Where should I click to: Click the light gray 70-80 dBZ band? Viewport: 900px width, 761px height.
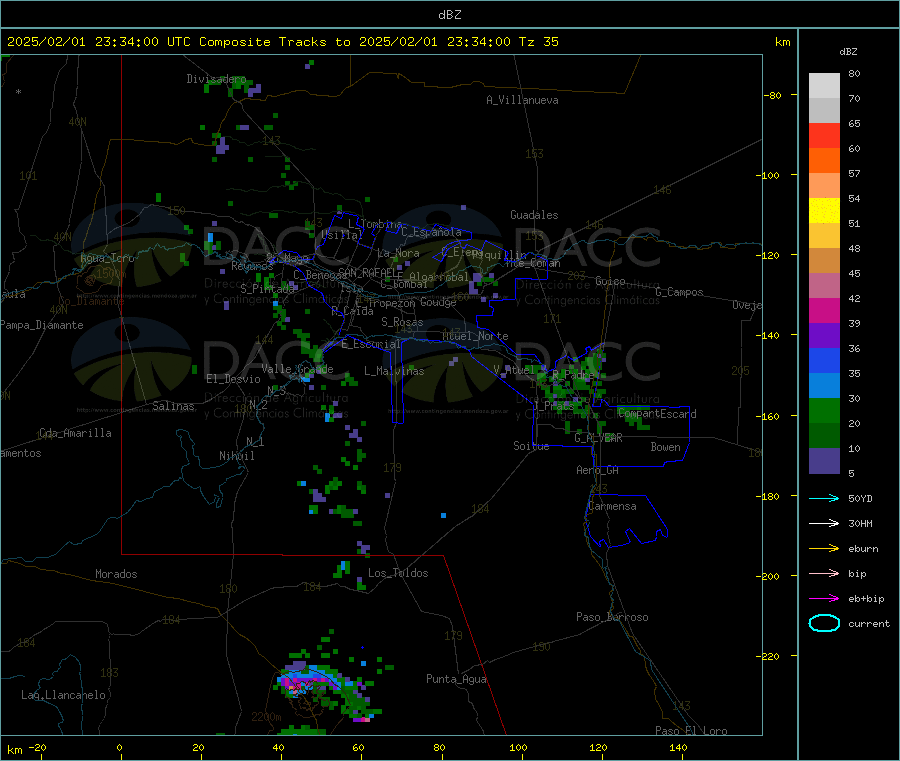tap(824, 86)
